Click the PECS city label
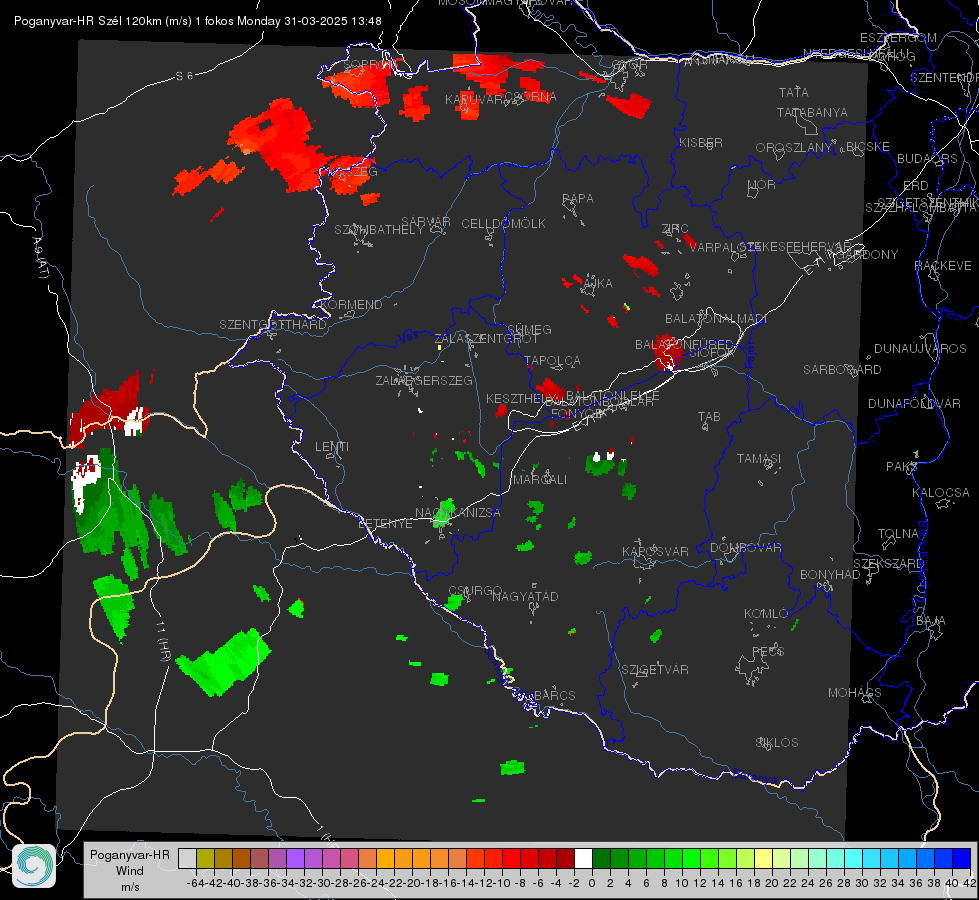 pyautogui.click(x=768, y=652)
